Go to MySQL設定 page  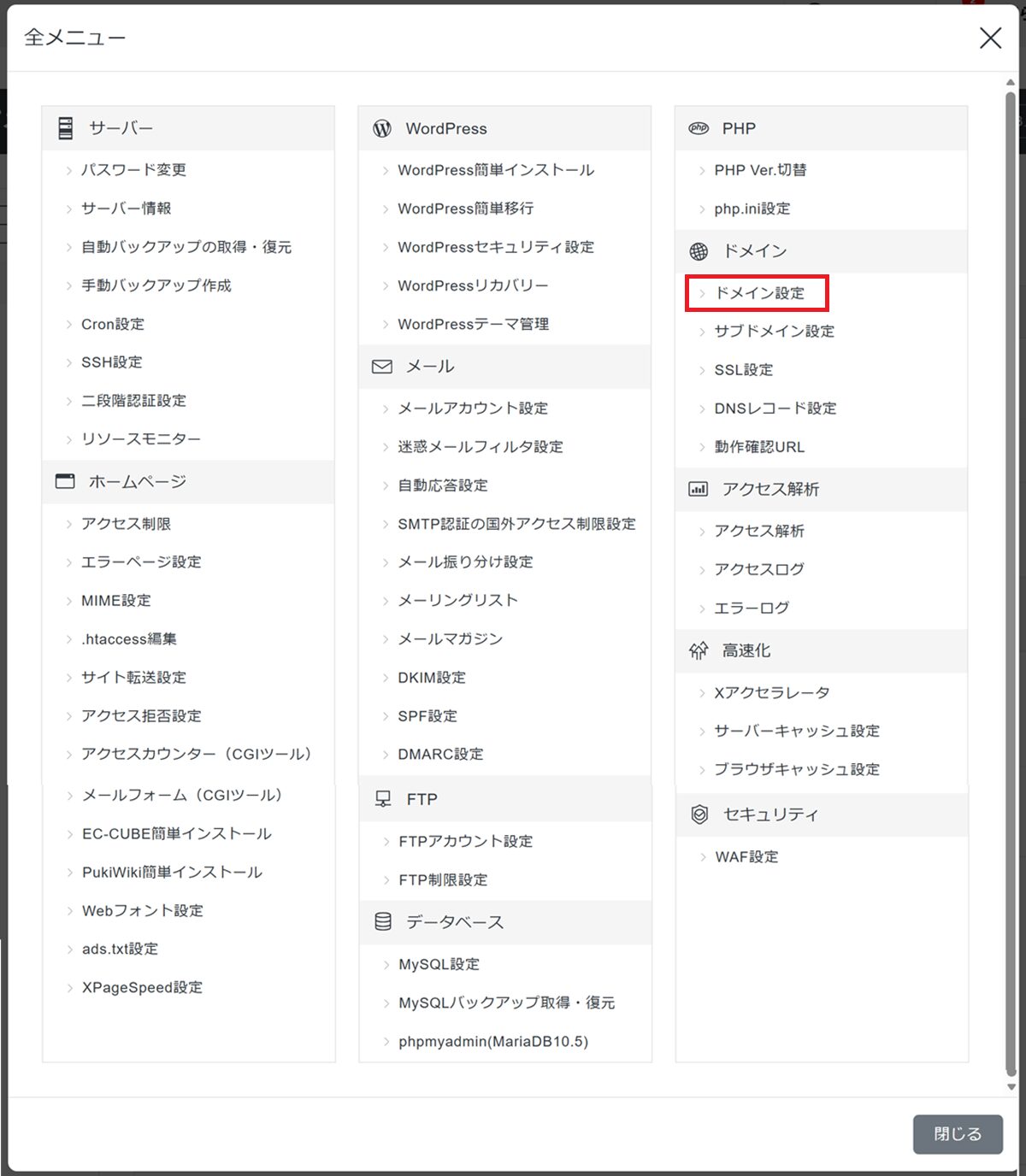tap(439, 964)
